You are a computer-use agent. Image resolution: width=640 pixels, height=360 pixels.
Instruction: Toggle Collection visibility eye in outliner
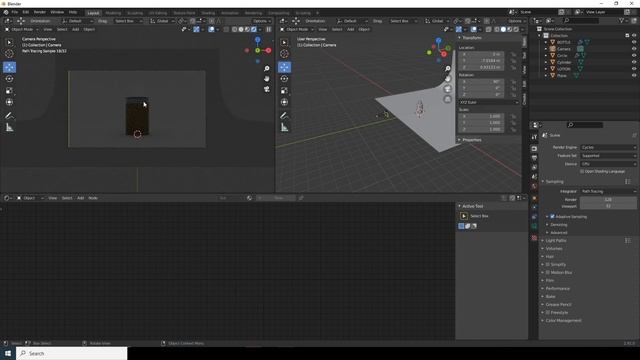point(634,36)
